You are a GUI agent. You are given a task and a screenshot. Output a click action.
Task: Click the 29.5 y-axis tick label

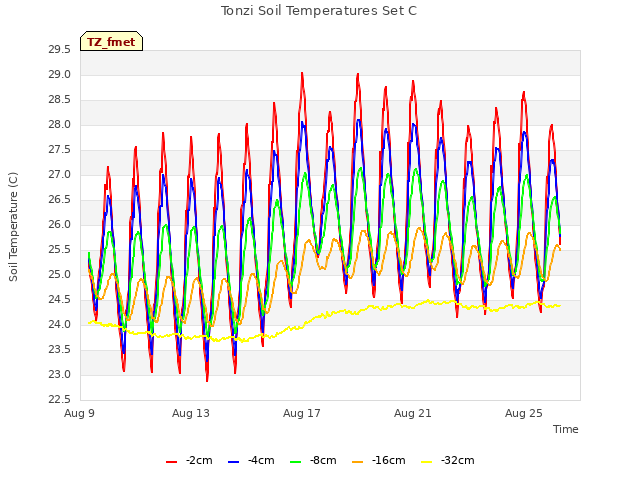pos(59,50)
